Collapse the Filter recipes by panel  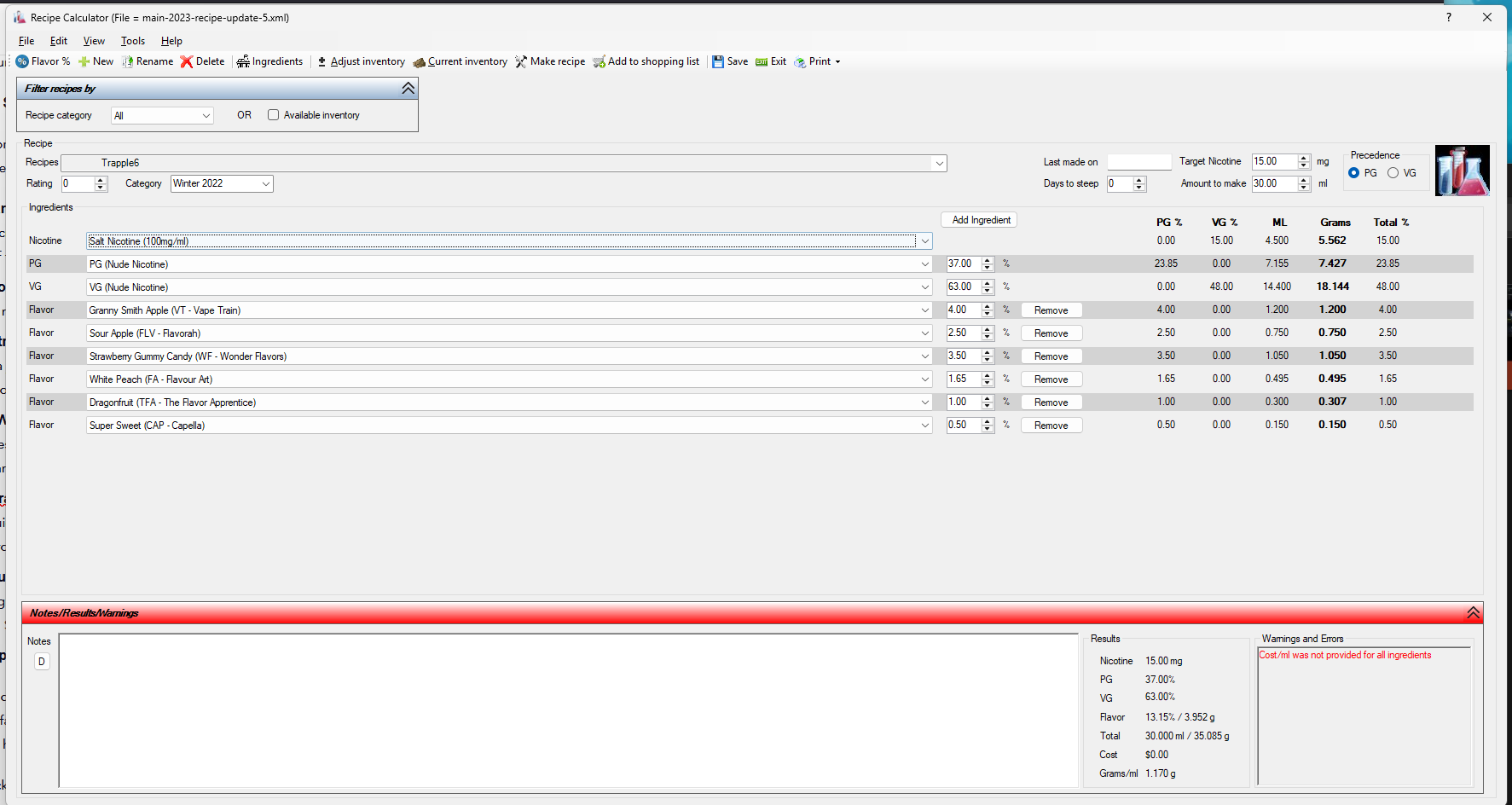(408, 89)
